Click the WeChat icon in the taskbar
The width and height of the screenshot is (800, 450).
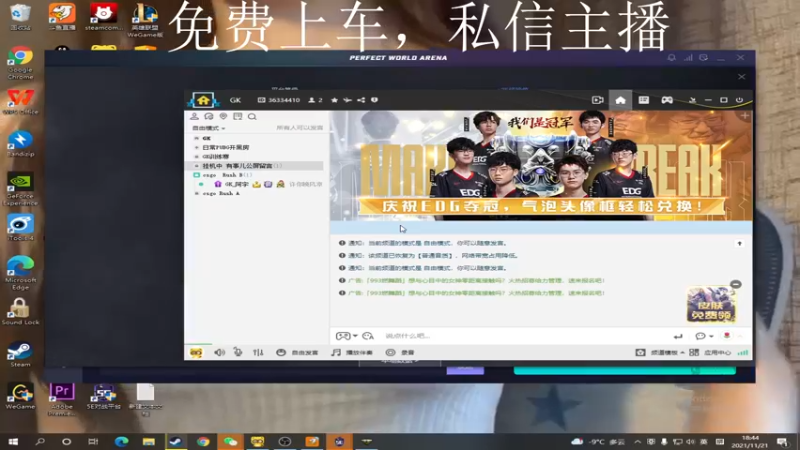[230, 441]
